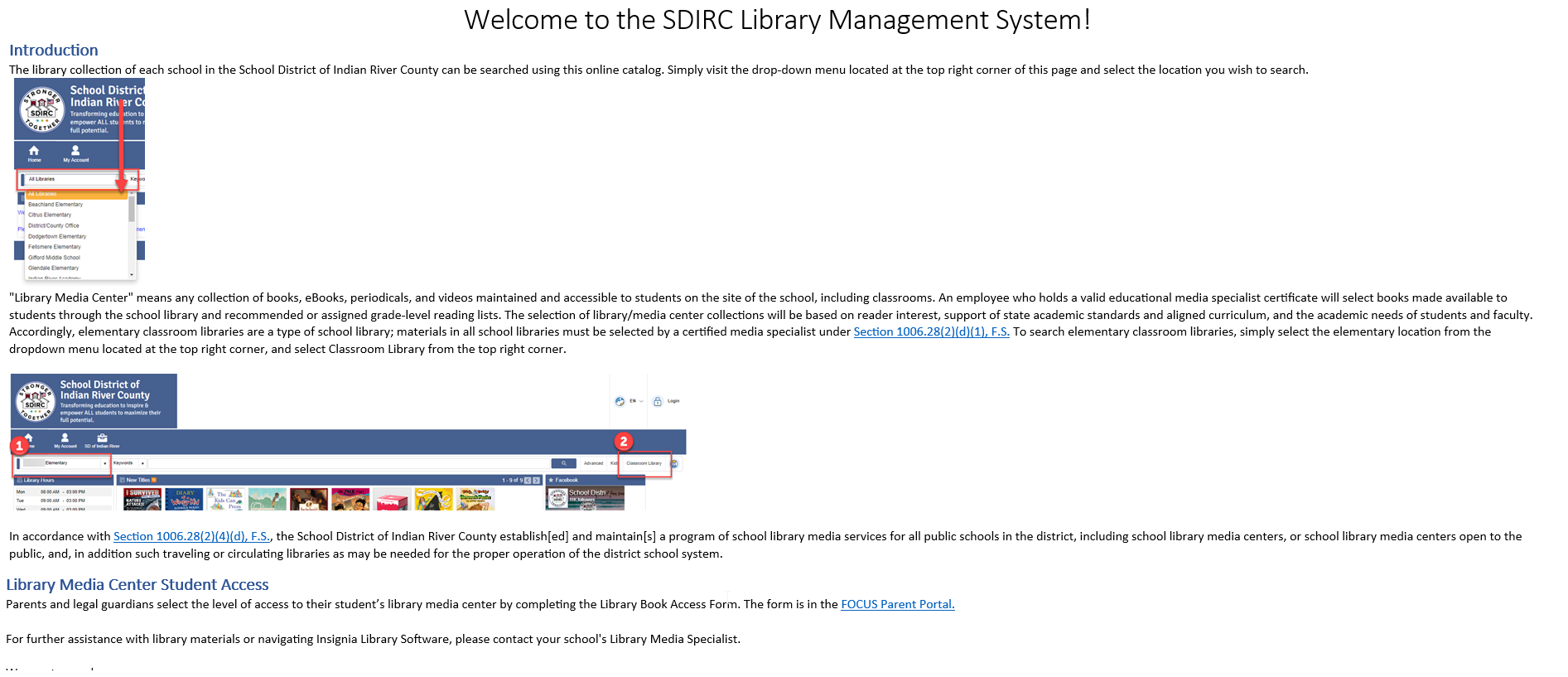The width and height of the screenshot is (1568, 677).
Task: Click the down arrow of the library list scrollbar
Action: [x=132, y=275]
